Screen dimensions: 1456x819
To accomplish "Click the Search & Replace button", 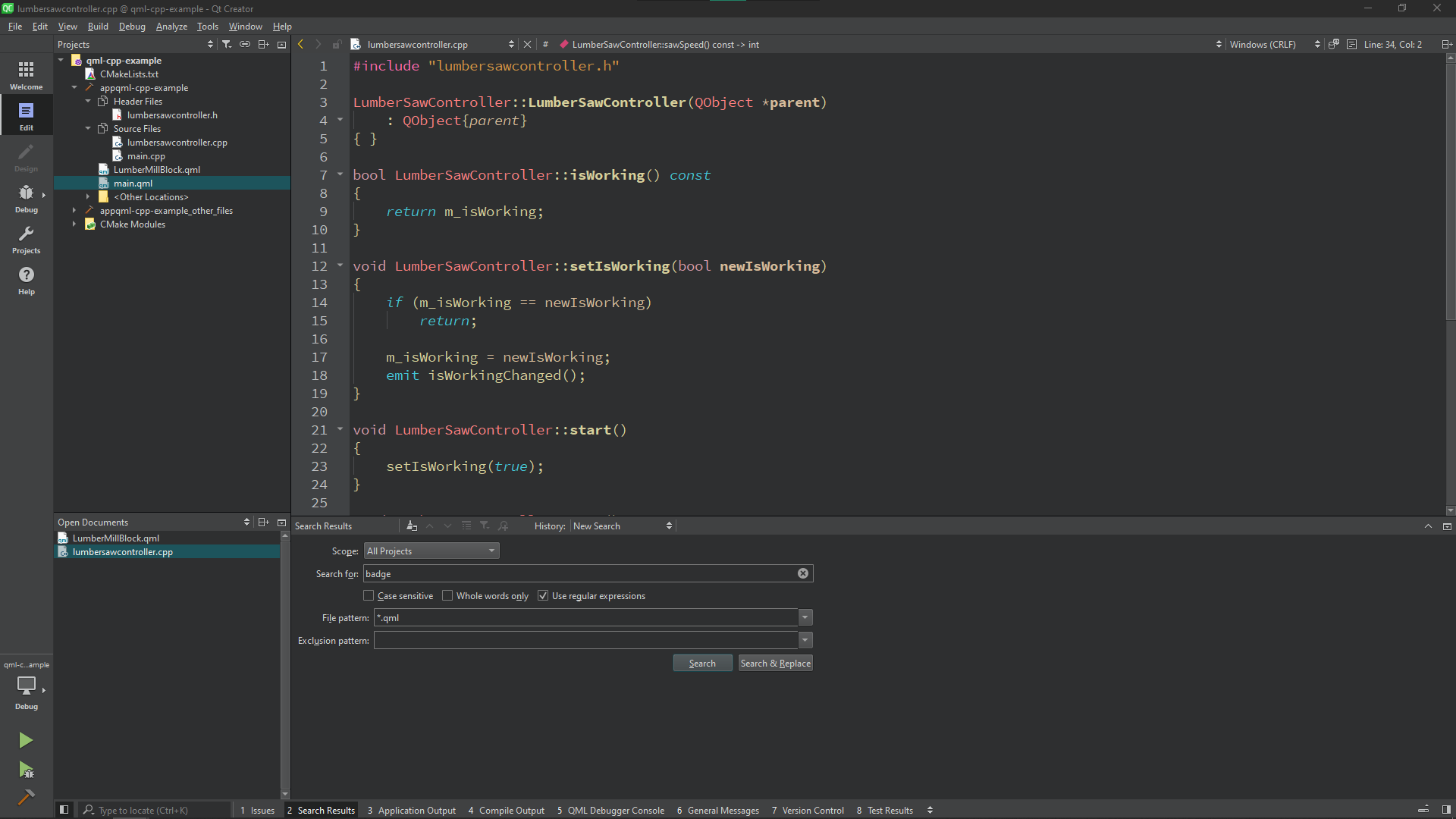I will 775,664.
